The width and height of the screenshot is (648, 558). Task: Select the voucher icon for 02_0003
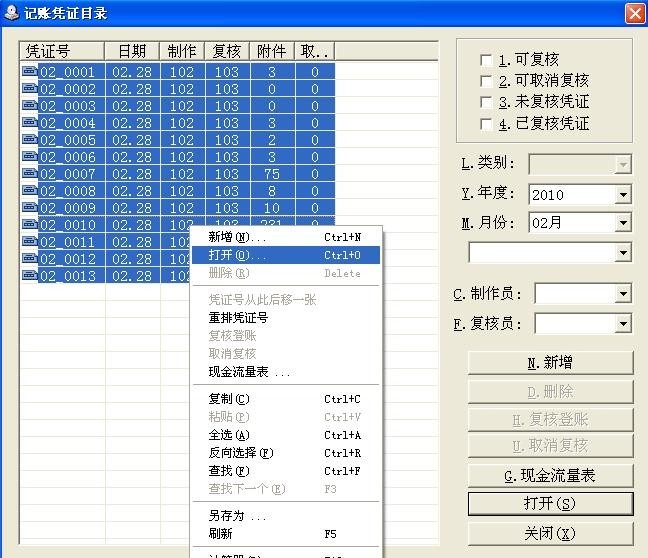click(29, 106)
